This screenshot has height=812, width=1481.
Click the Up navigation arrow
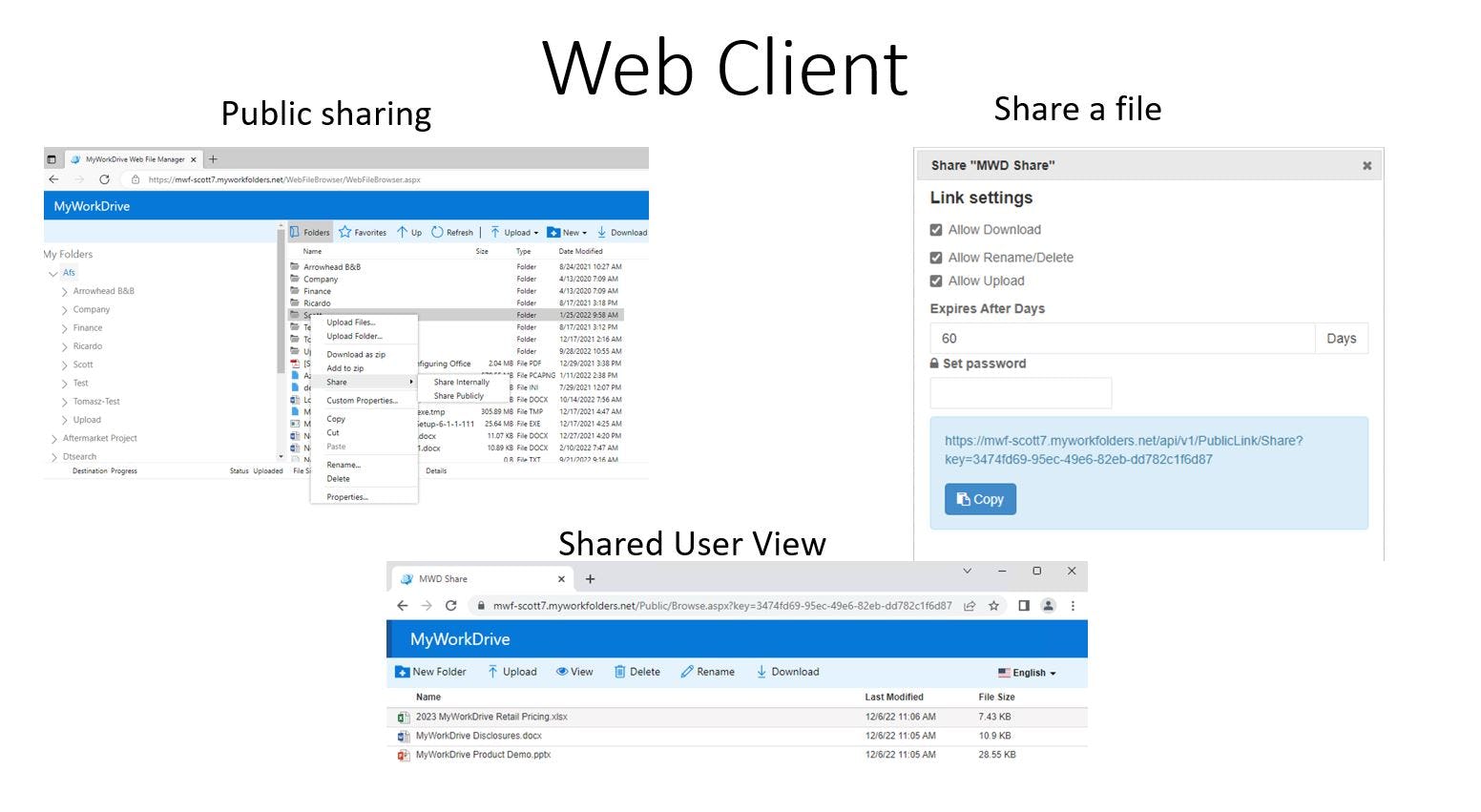pyautogui.click(x=409, y=232)
